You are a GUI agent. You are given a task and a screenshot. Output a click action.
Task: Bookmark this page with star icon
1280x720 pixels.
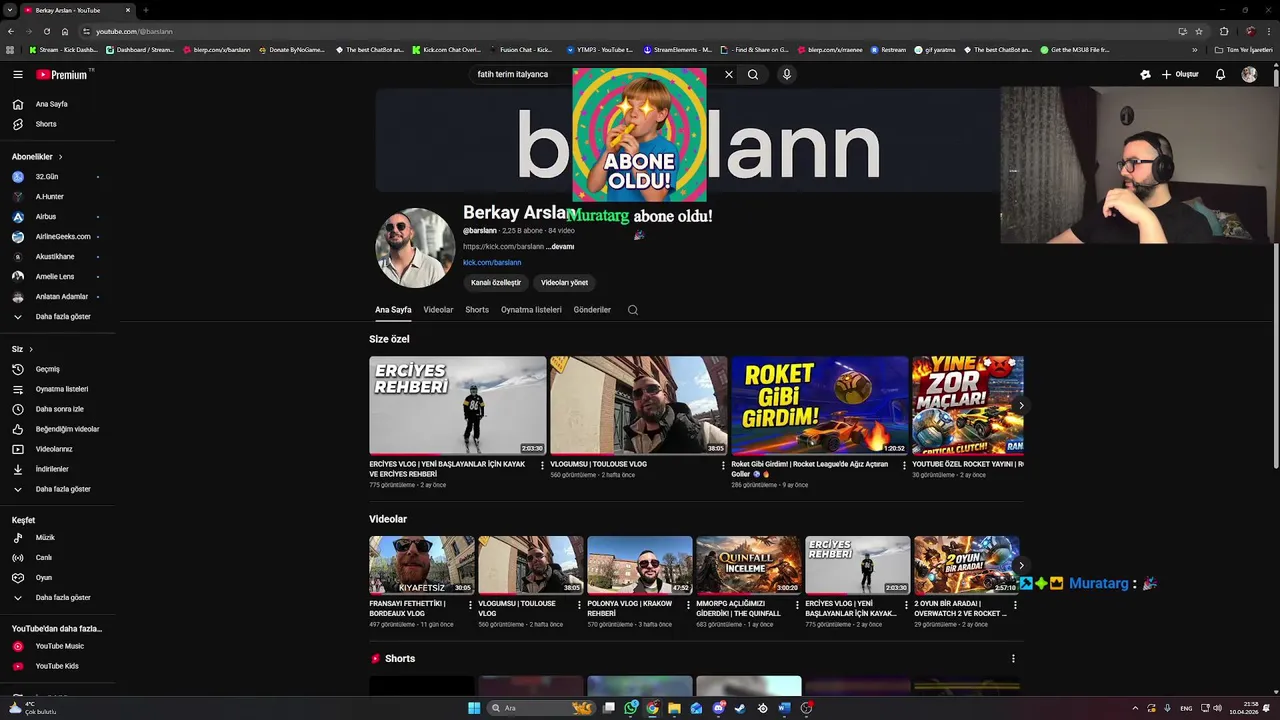1199,31
